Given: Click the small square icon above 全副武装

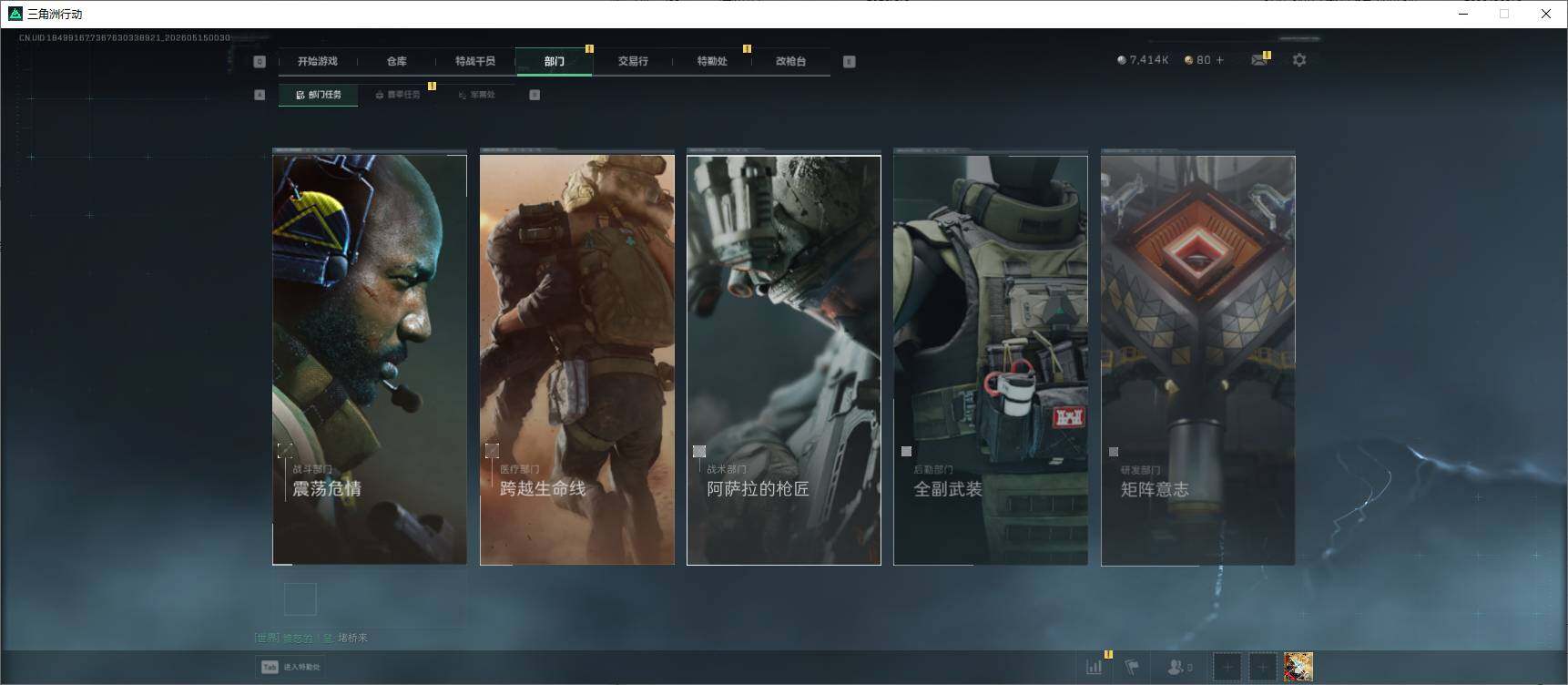Looking at the screenshot, I should (906, 451).
